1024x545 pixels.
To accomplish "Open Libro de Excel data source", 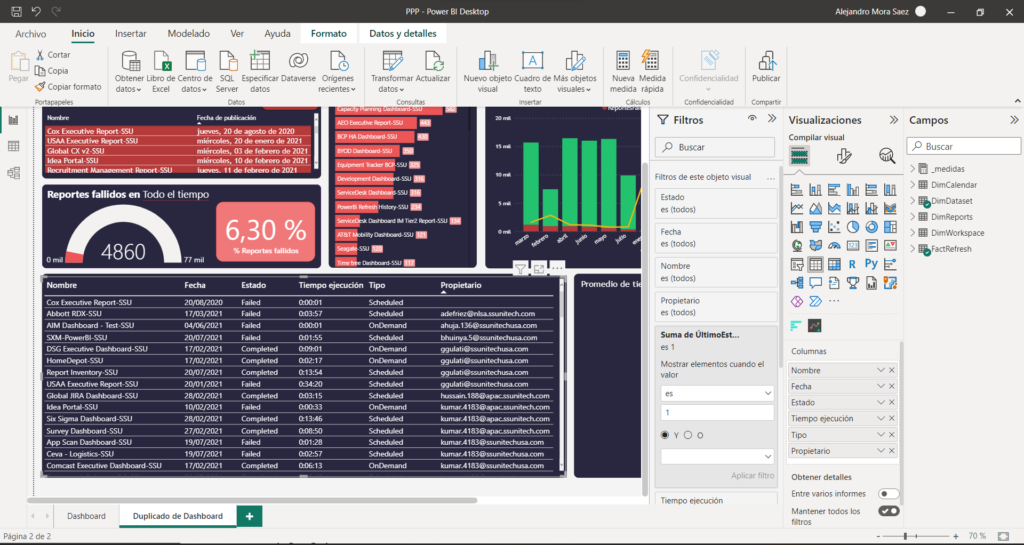I will 161,61.
